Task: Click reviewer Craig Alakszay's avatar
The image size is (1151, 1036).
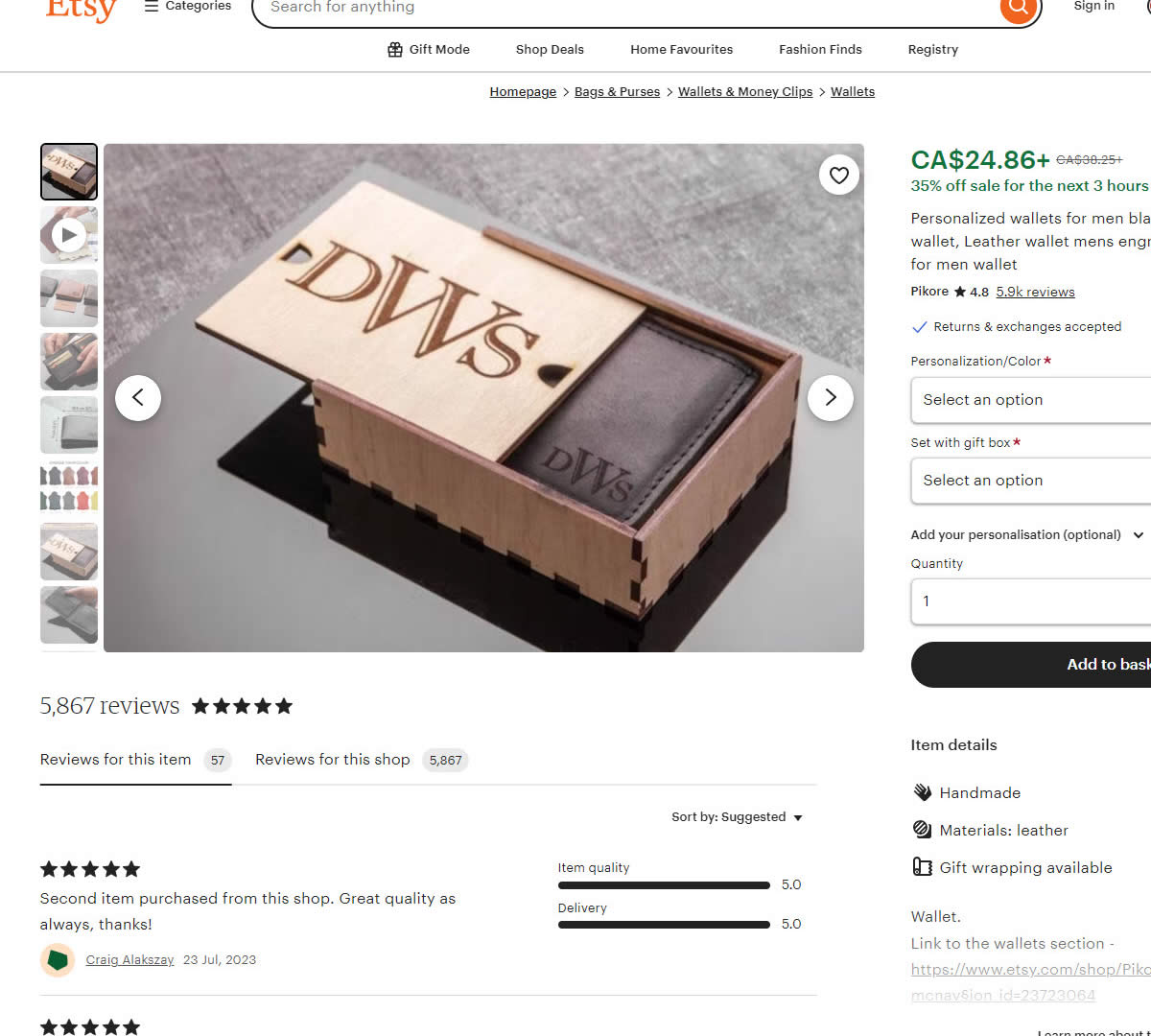Action: pyautogui.click(x=58, y=959)
